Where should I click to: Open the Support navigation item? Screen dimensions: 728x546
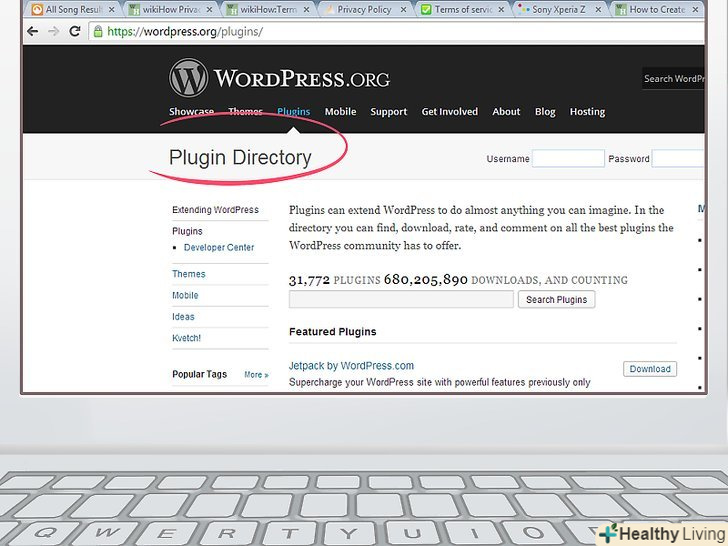[x=389, y=112]
